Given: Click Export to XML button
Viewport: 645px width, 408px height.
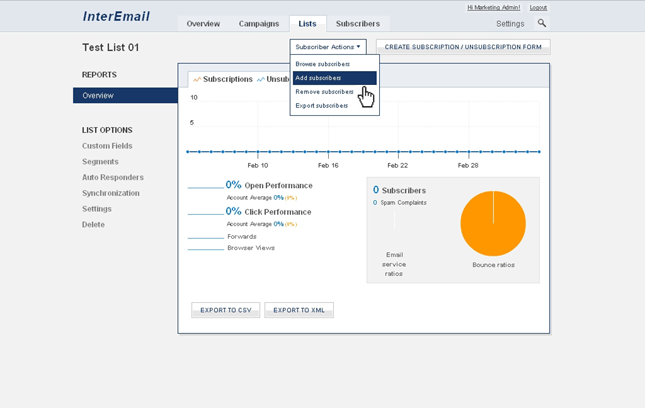Looking at the screenshot, I should 299,310.
